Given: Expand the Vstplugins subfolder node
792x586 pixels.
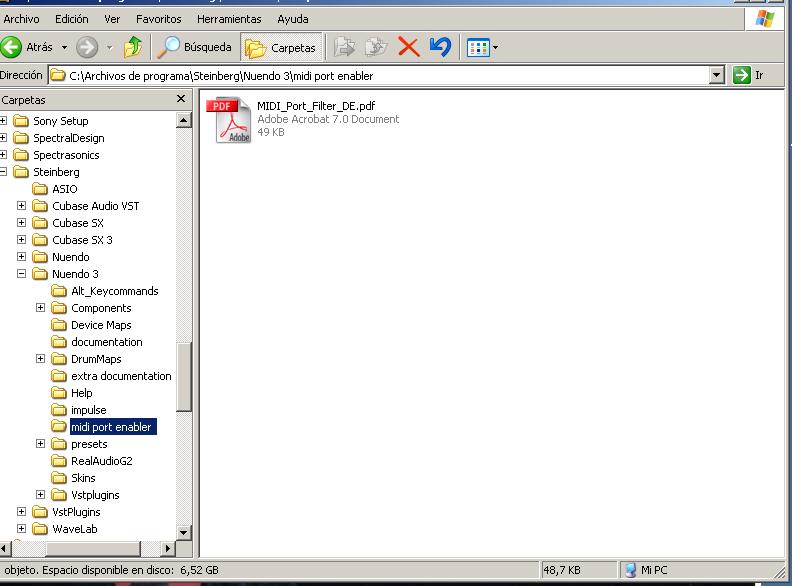Looking at the screenshot, I should [40, 495].
